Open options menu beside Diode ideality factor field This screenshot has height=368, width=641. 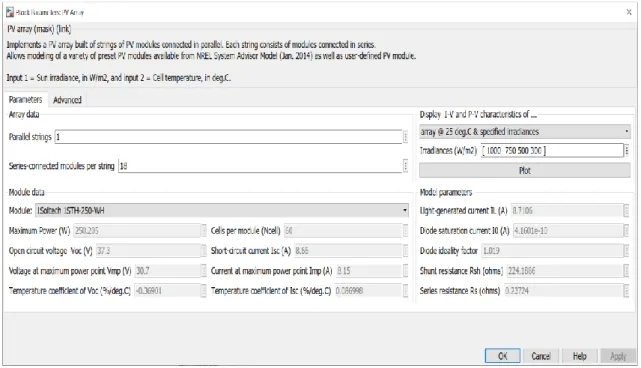tap(627, 251)
